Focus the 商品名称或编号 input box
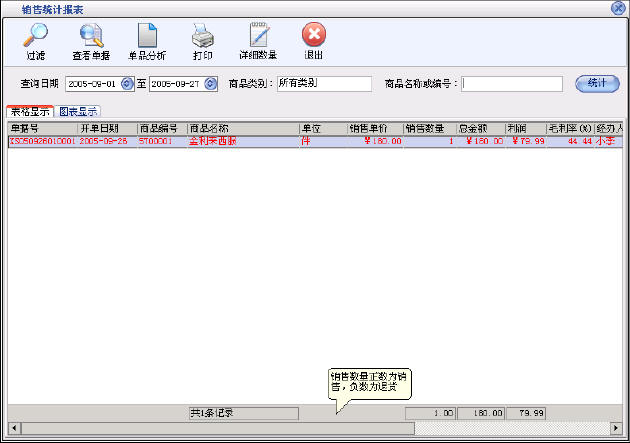630x443 pixels. click(512, 84)
